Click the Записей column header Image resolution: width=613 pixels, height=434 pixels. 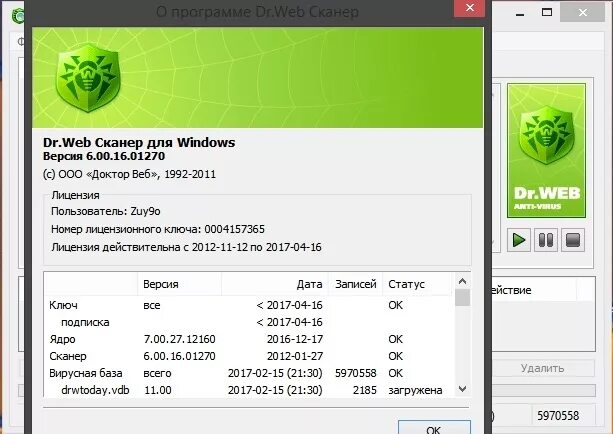point(355,284)
